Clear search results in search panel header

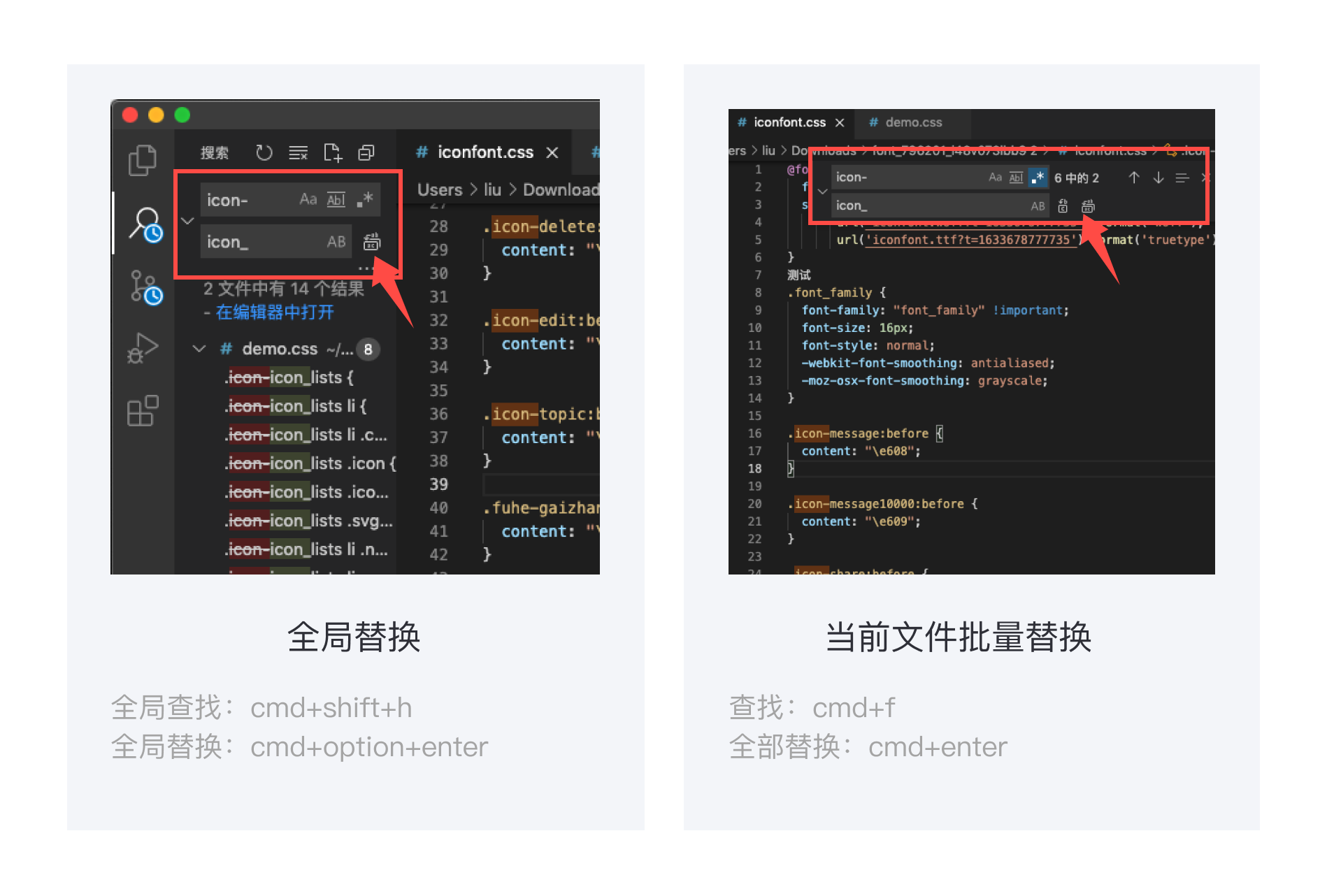pyautogui.click(x=299, y=152)
